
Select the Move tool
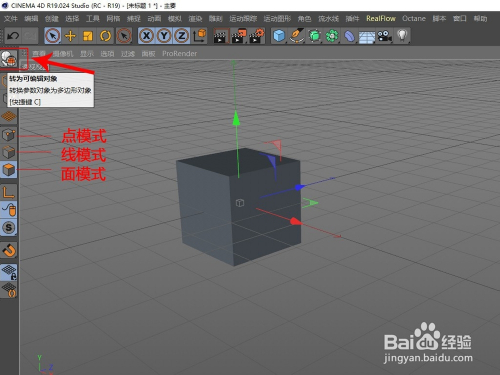[x=70, y=36]
